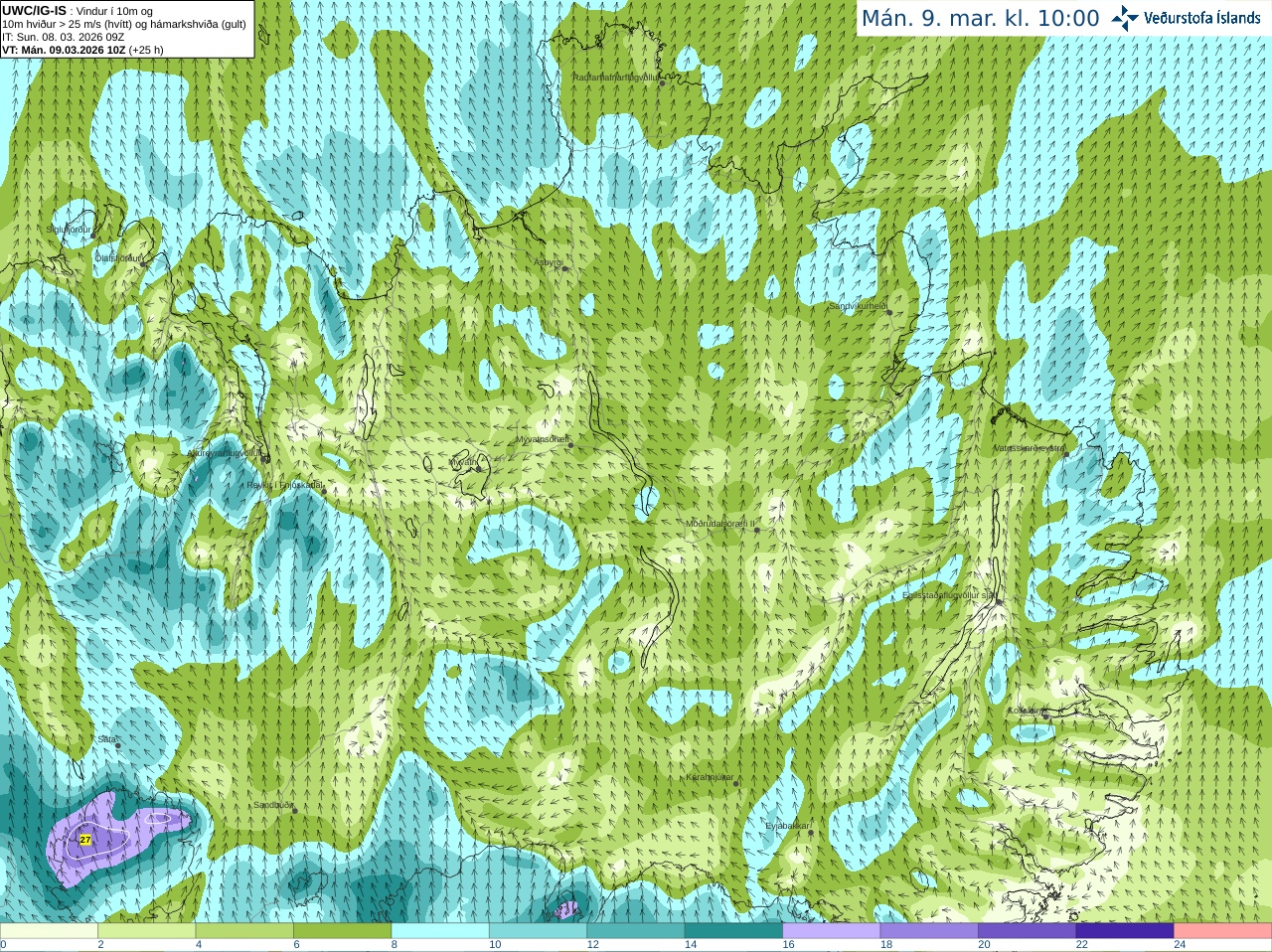Select the Egilsstaðaflugvöllur station label

coord(950,595)
